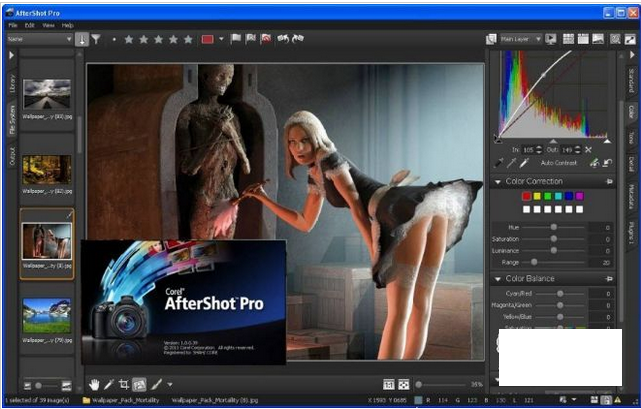Screen dimensions: 641x409
Task: Clear rating with the dot icon
Action: click(x=114, y=39)
